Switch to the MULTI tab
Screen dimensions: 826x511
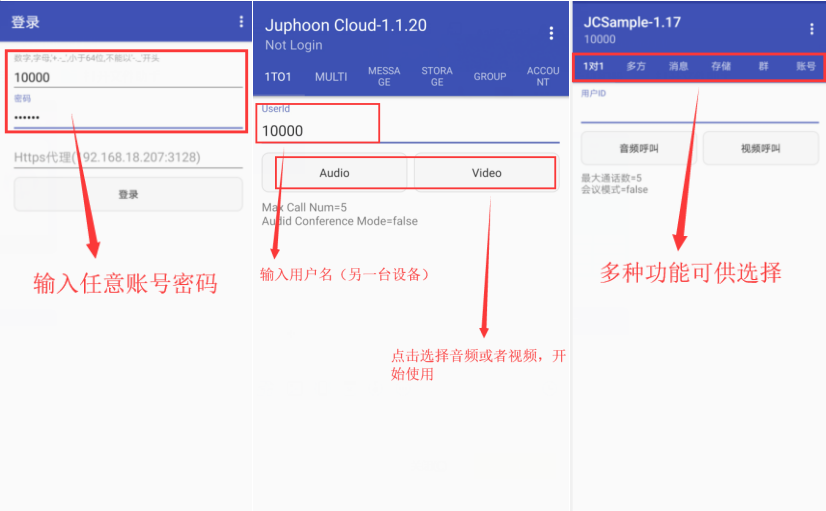331,77
